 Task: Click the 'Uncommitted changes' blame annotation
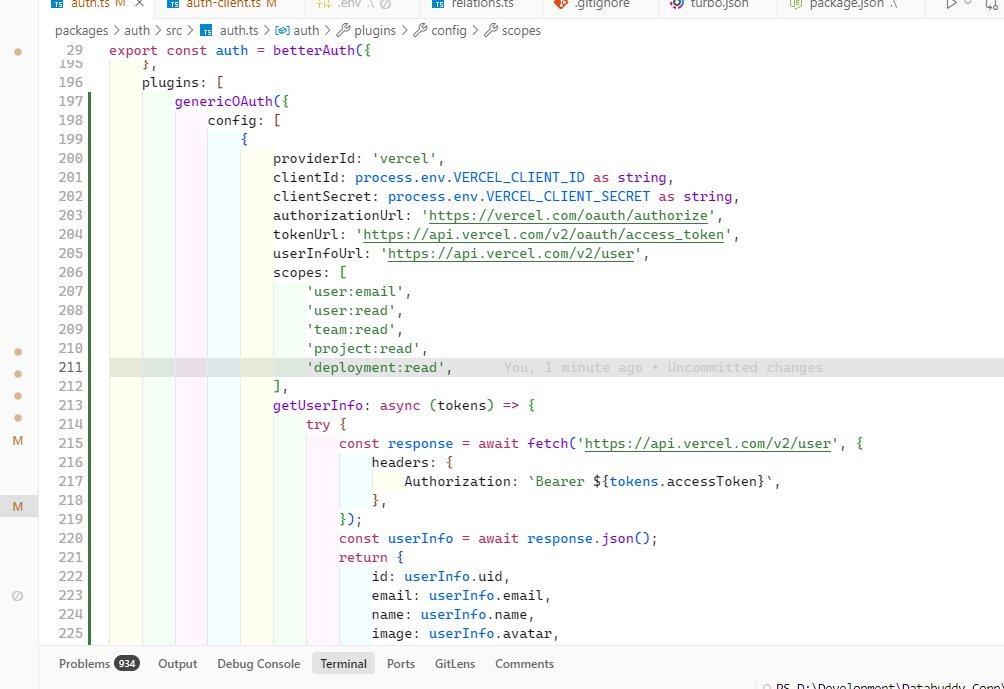click(x=744, y=368)
